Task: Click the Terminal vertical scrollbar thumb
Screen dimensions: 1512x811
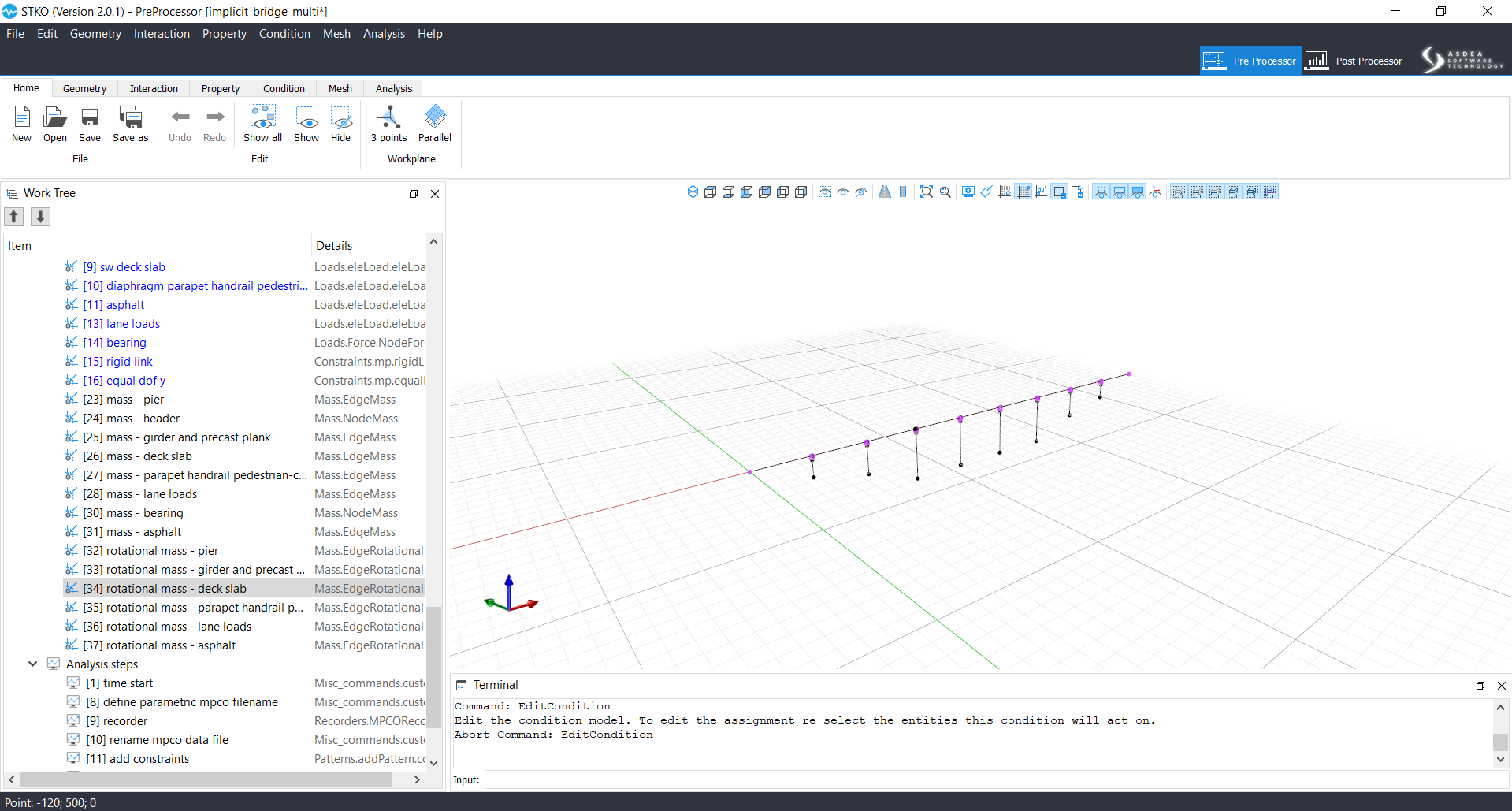Action: [1501, 742]
